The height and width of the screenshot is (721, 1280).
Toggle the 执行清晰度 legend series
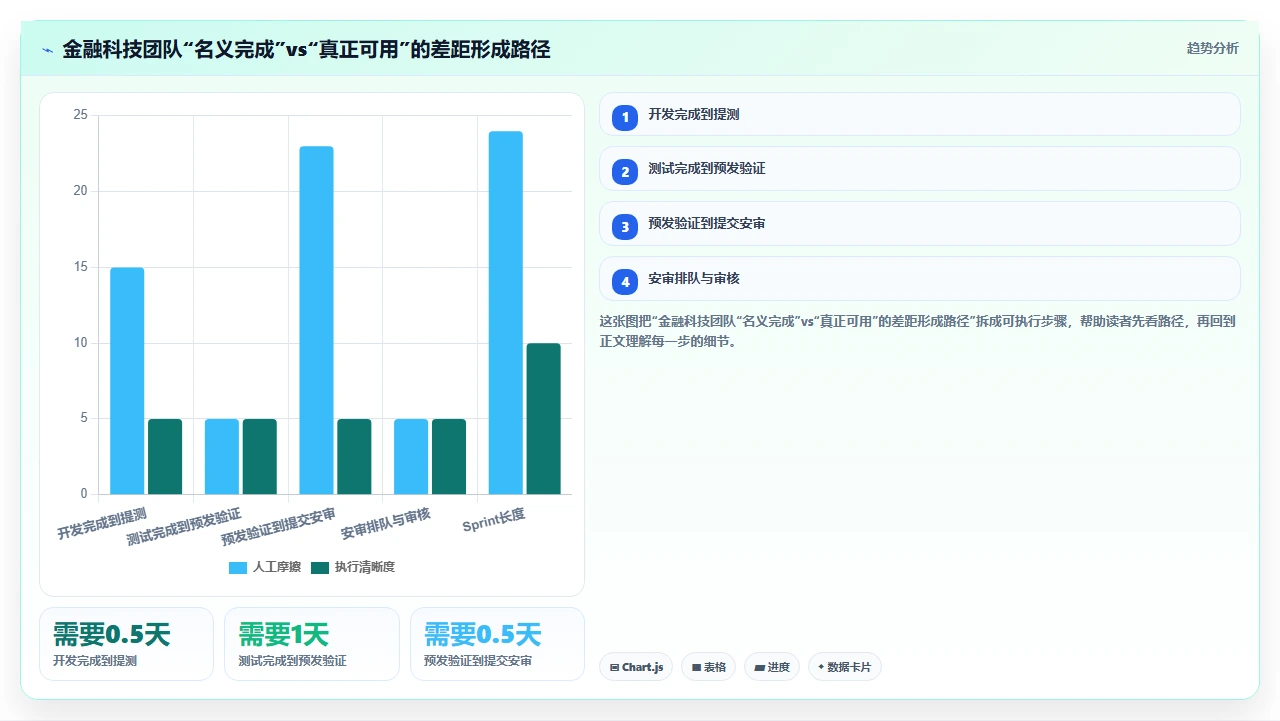[x=353, y=567]
